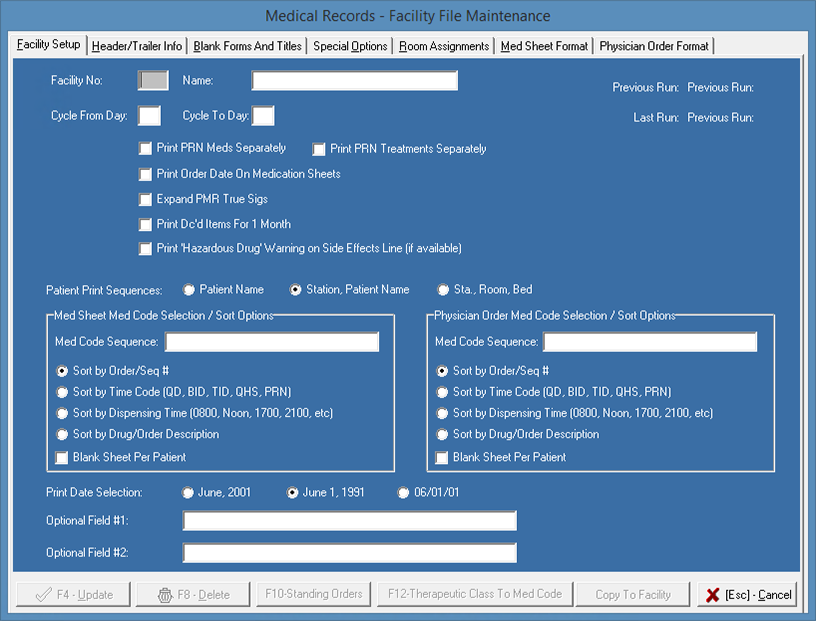Go to the Room Assignments tab
This screenshot has height=621, width=816.
click(x=444, y=46)
